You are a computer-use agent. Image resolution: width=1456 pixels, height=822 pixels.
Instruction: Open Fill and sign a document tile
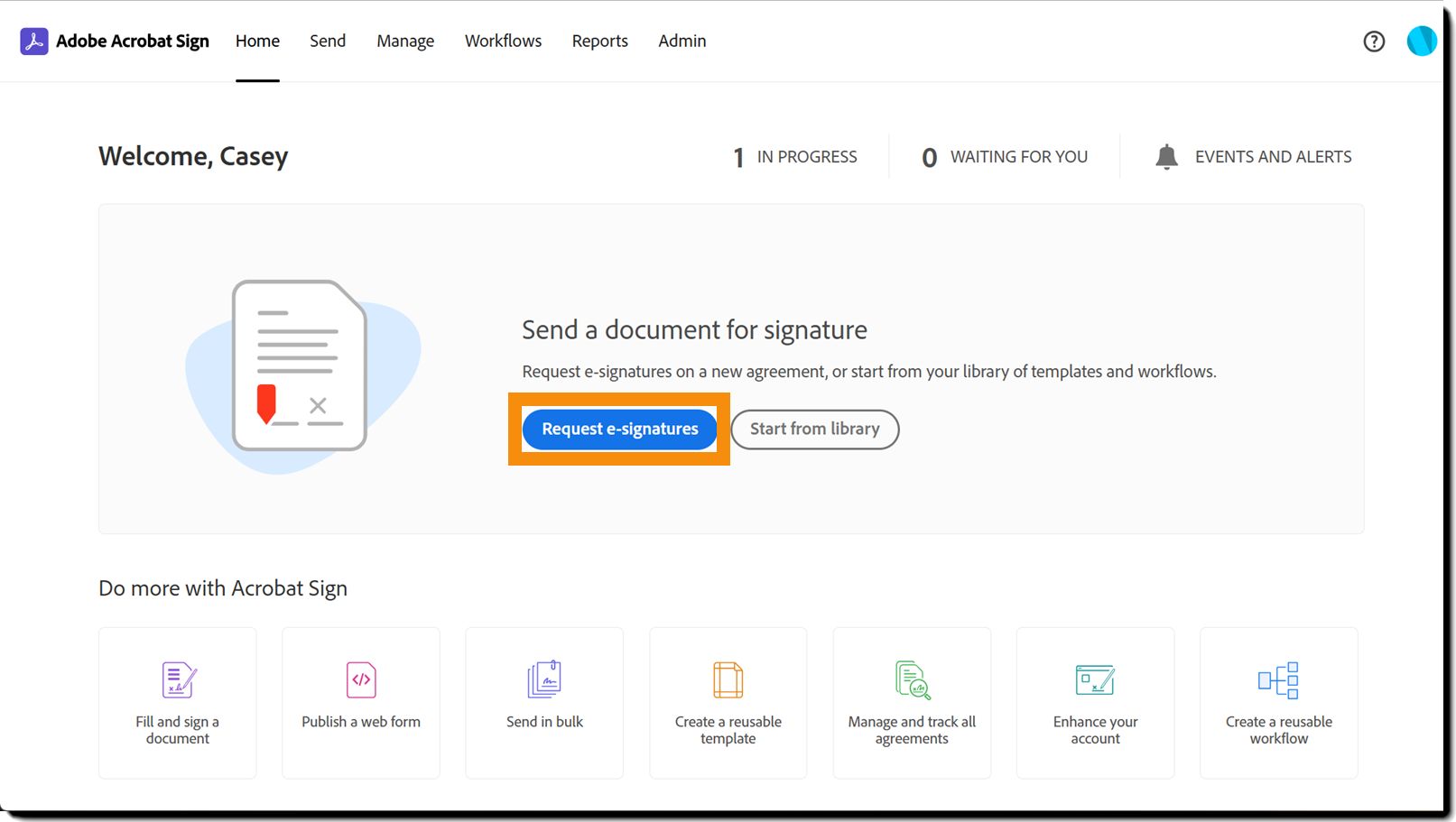pos(178,703)
